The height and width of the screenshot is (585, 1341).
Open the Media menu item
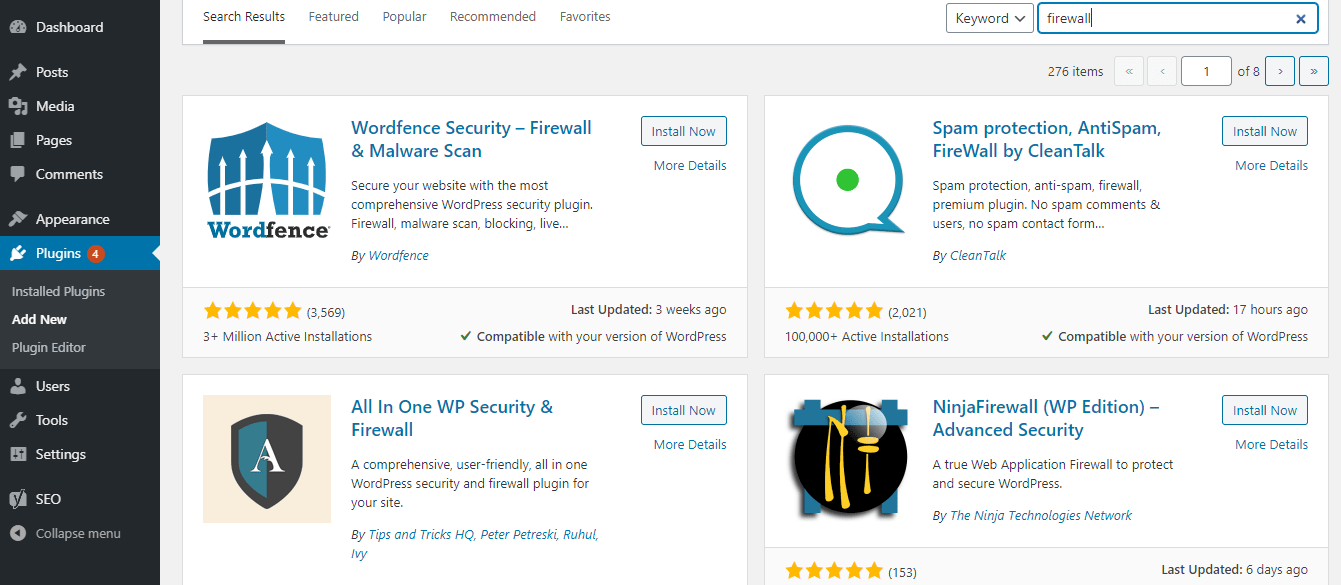(x=80, y=106)
